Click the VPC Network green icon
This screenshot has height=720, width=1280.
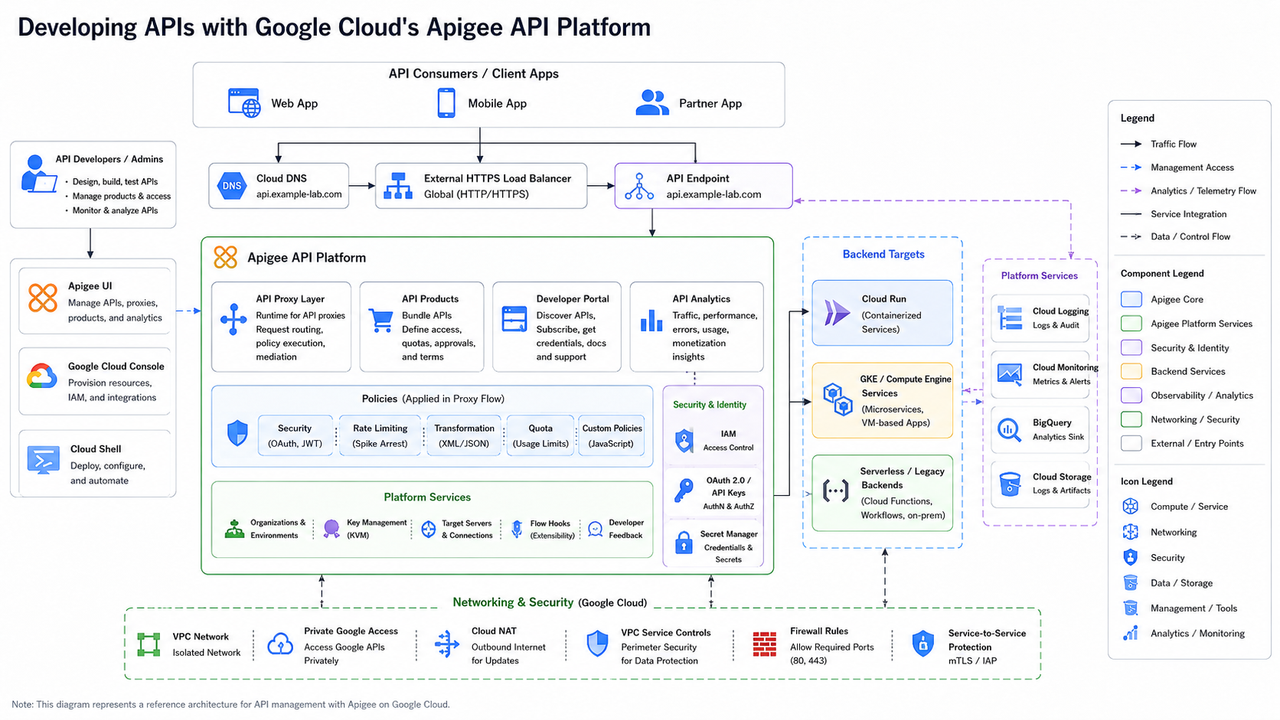149,643
